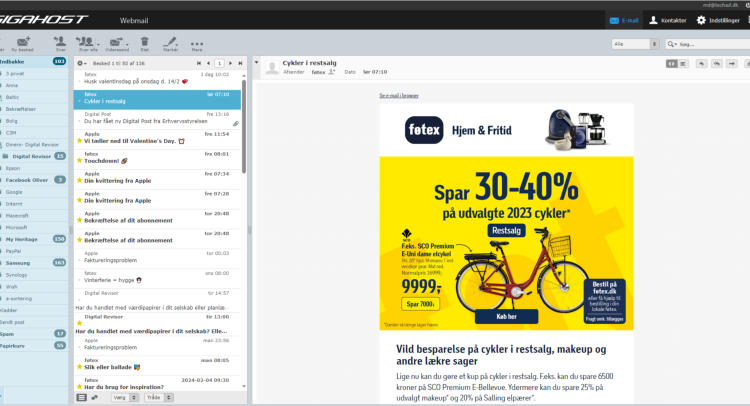Open the E-mail tab in top bar
Screen dimensions: 750x406
click(x=624, y=20)
